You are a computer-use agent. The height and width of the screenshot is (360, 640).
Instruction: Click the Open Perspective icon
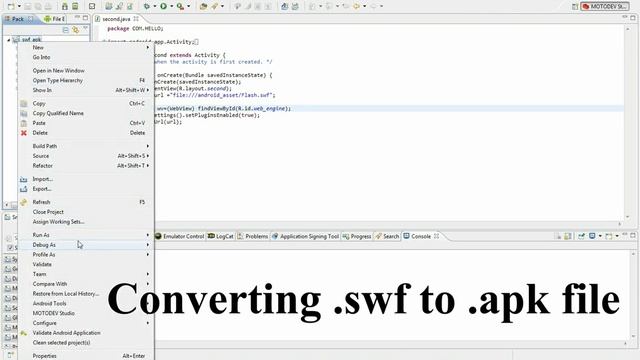coord(575,7)
